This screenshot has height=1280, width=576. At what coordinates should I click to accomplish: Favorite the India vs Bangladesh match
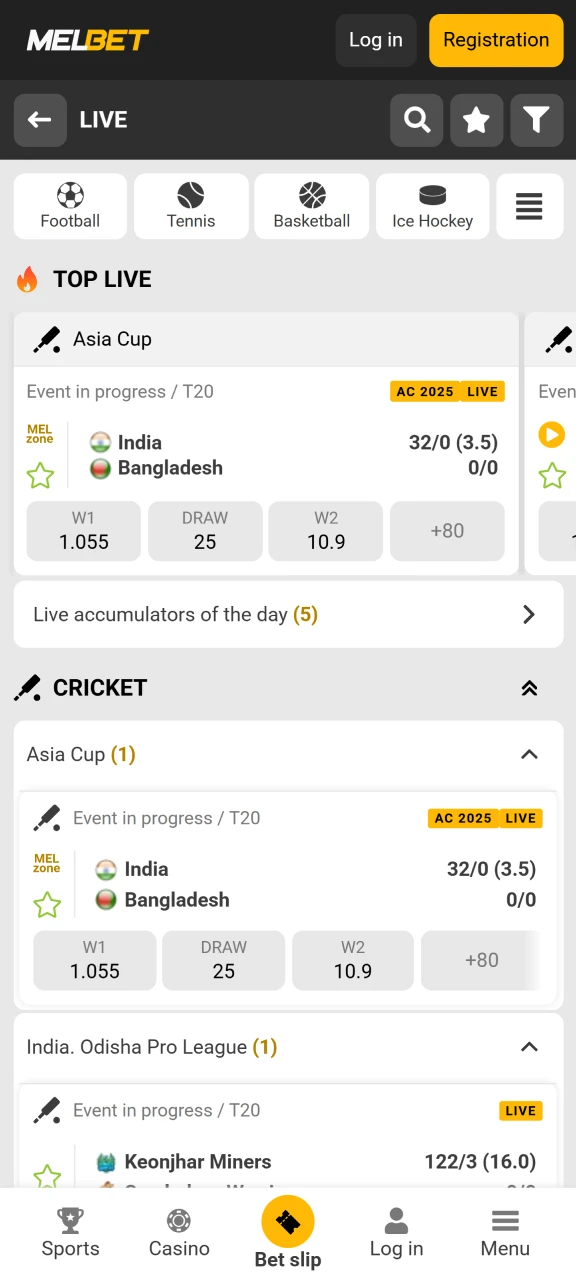46,903
